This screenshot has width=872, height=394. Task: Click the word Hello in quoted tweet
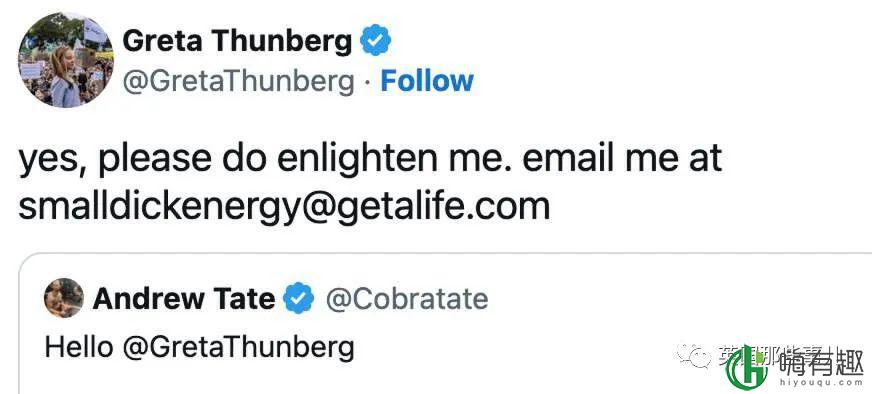tap(79, 347)
